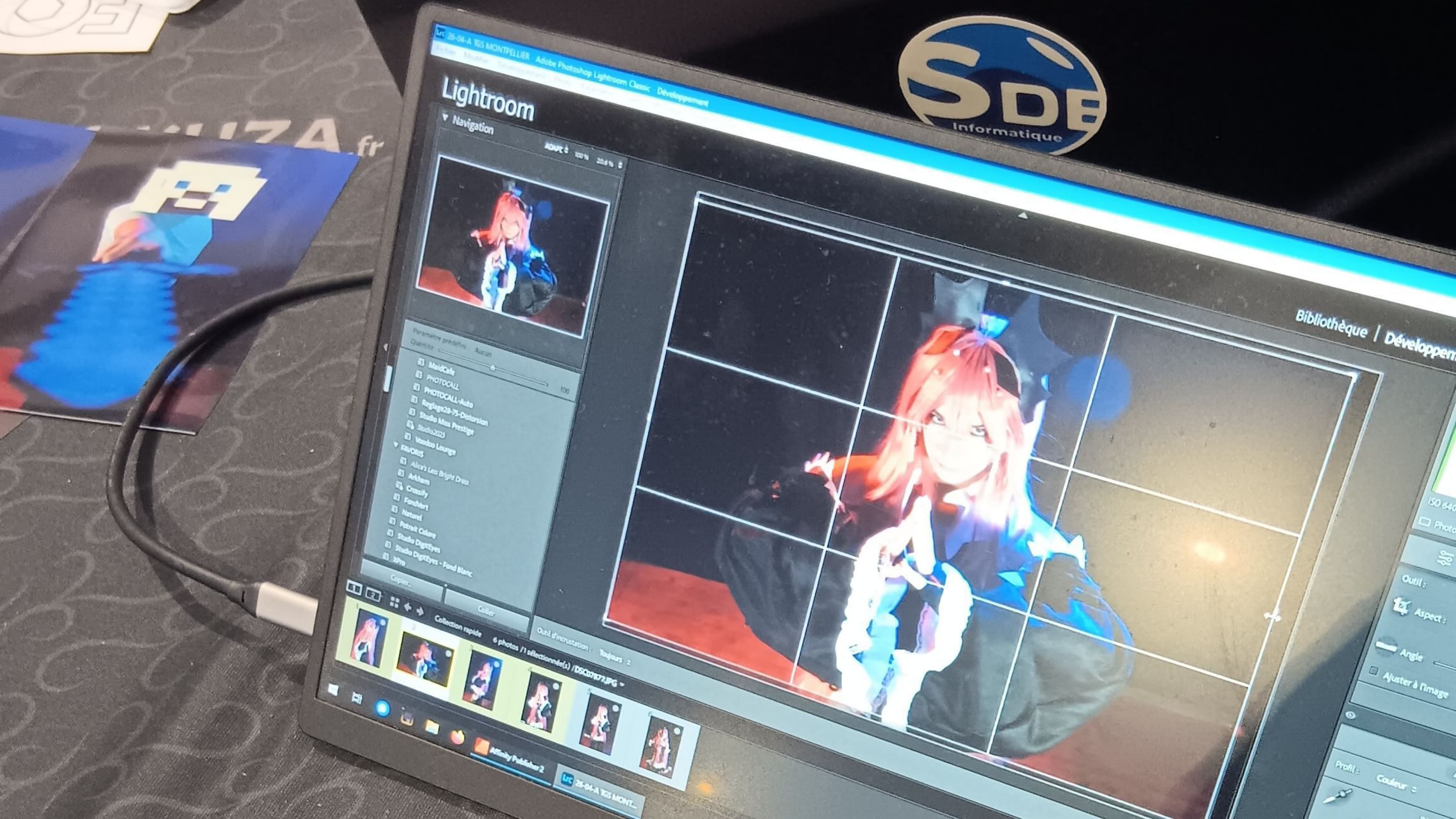This screenshot has width=1456, height=819.
Task: Open Task View in the taskbar
Action: [x=357, y=699]
